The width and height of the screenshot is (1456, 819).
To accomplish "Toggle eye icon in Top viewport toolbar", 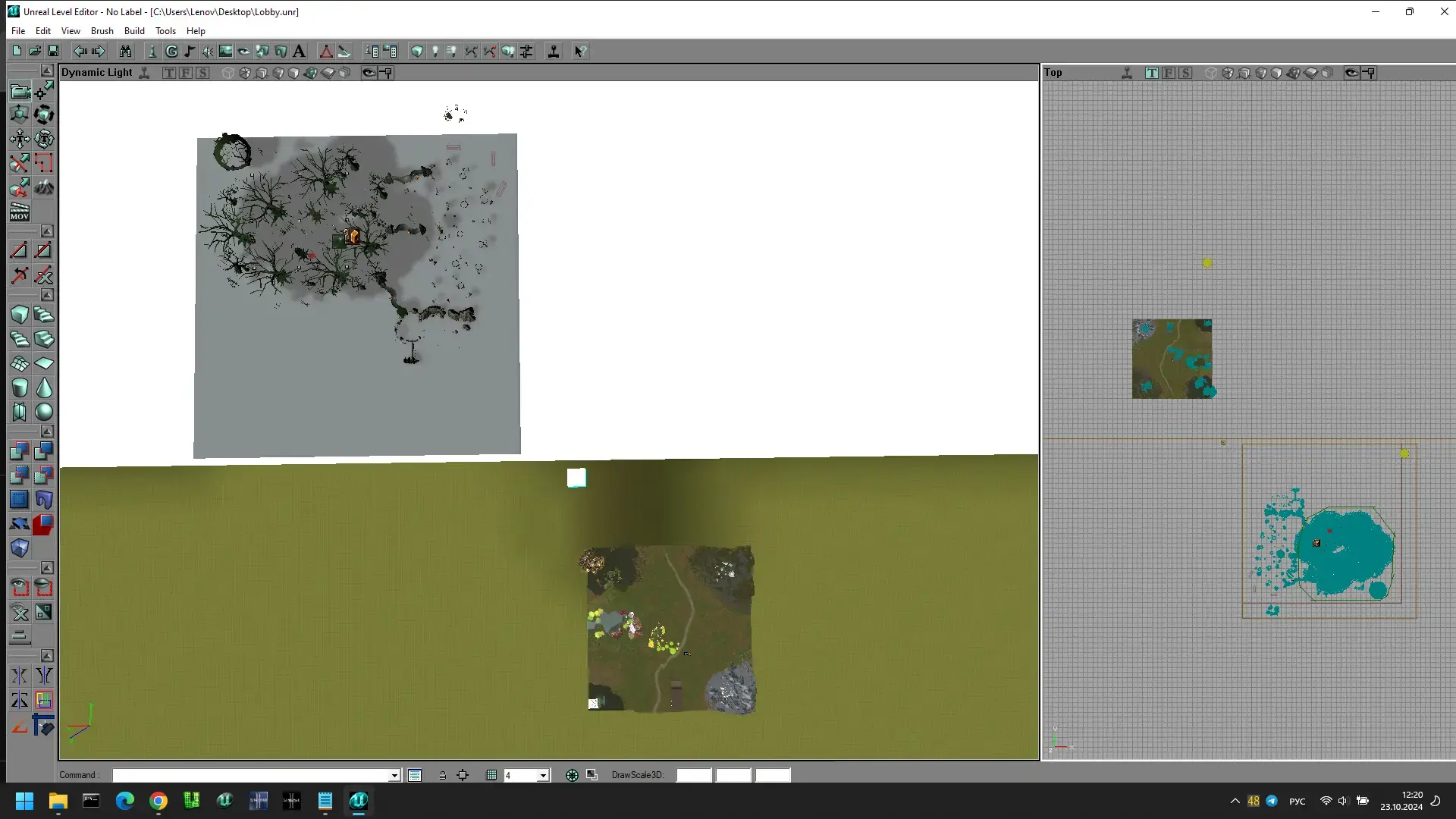I will tap(1351, 73).
